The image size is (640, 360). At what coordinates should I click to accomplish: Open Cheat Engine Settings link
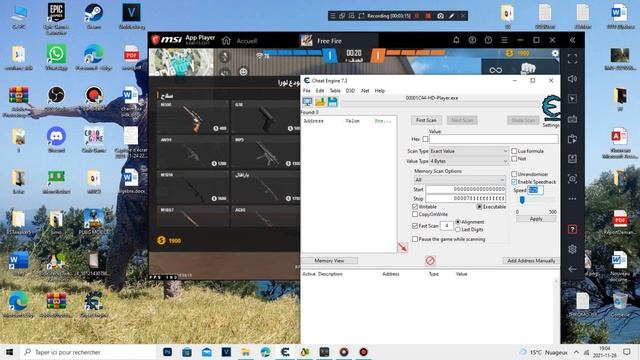(x=551, y=125)
